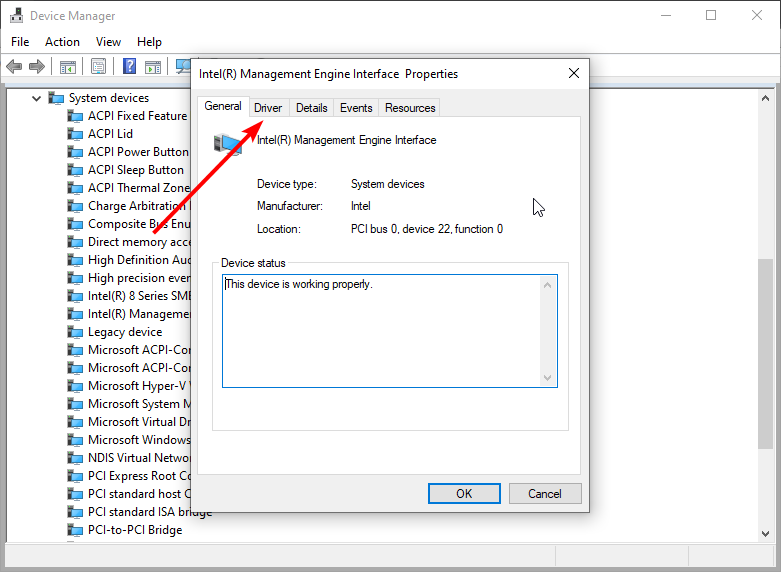Click the Properties toolbar icon
The height and width of the screenshot is (572, 781).
pyautogui.click(x=98, y=66)
